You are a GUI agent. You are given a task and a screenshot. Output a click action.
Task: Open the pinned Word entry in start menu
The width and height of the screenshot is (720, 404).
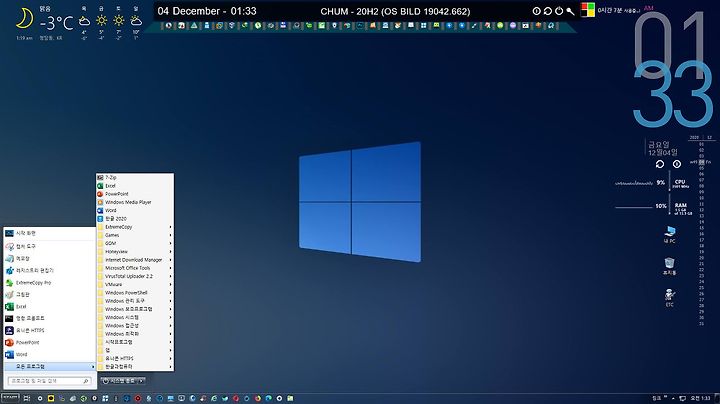click(50, 354)
